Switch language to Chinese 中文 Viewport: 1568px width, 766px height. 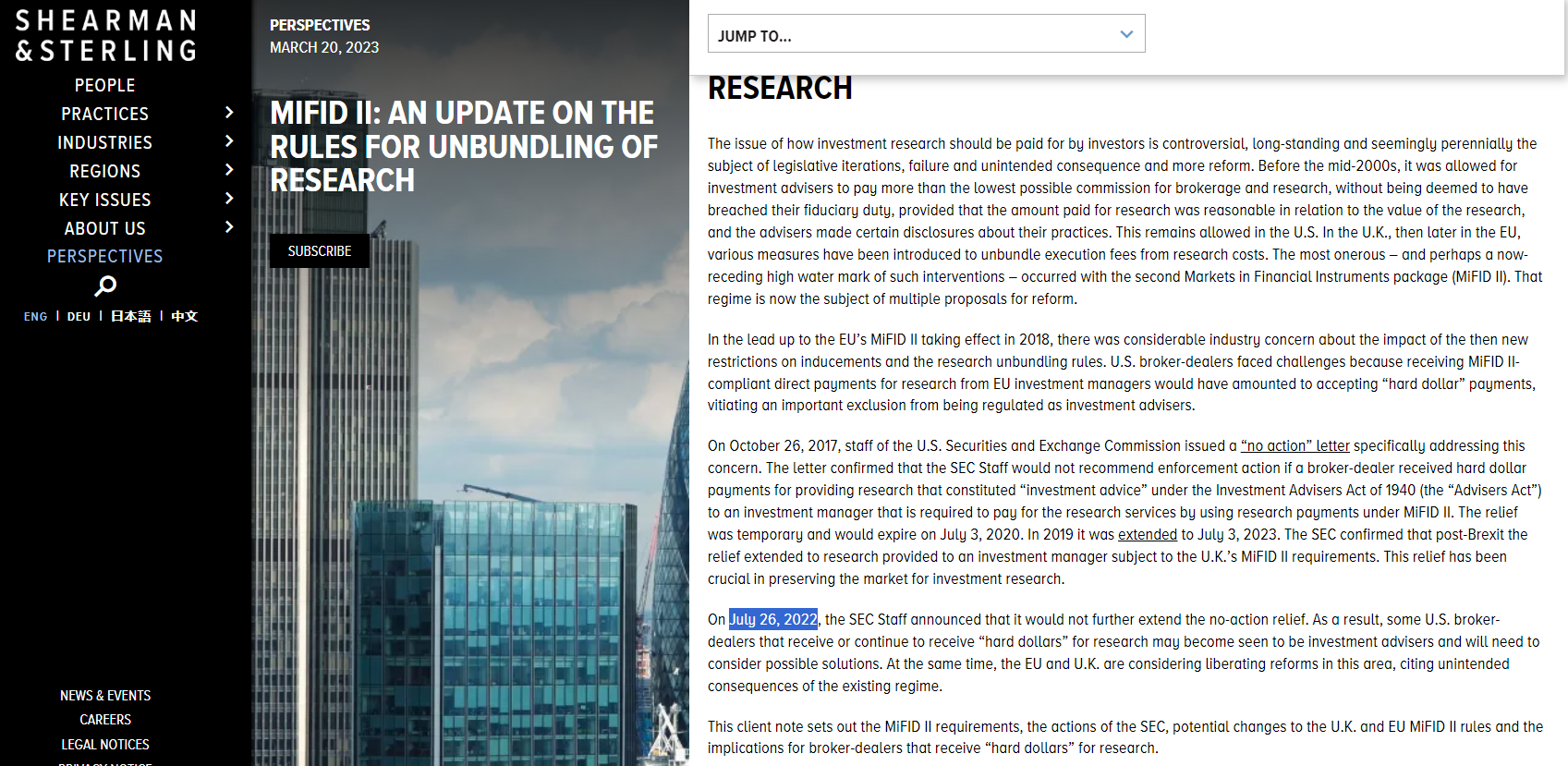click(185, 316)
